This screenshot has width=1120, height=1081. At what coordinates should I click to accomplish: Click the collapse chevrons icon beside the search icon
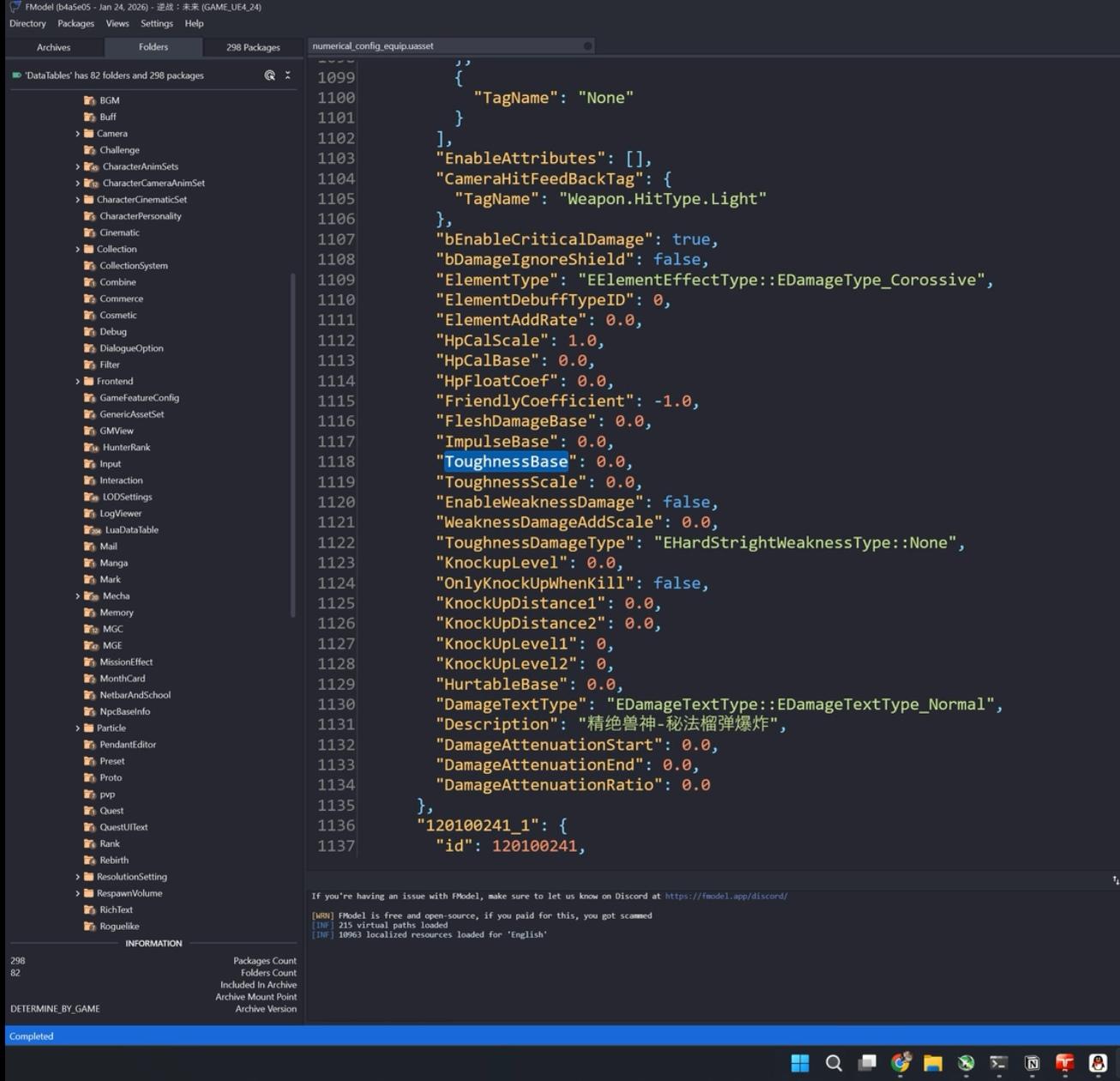[288, 75]
